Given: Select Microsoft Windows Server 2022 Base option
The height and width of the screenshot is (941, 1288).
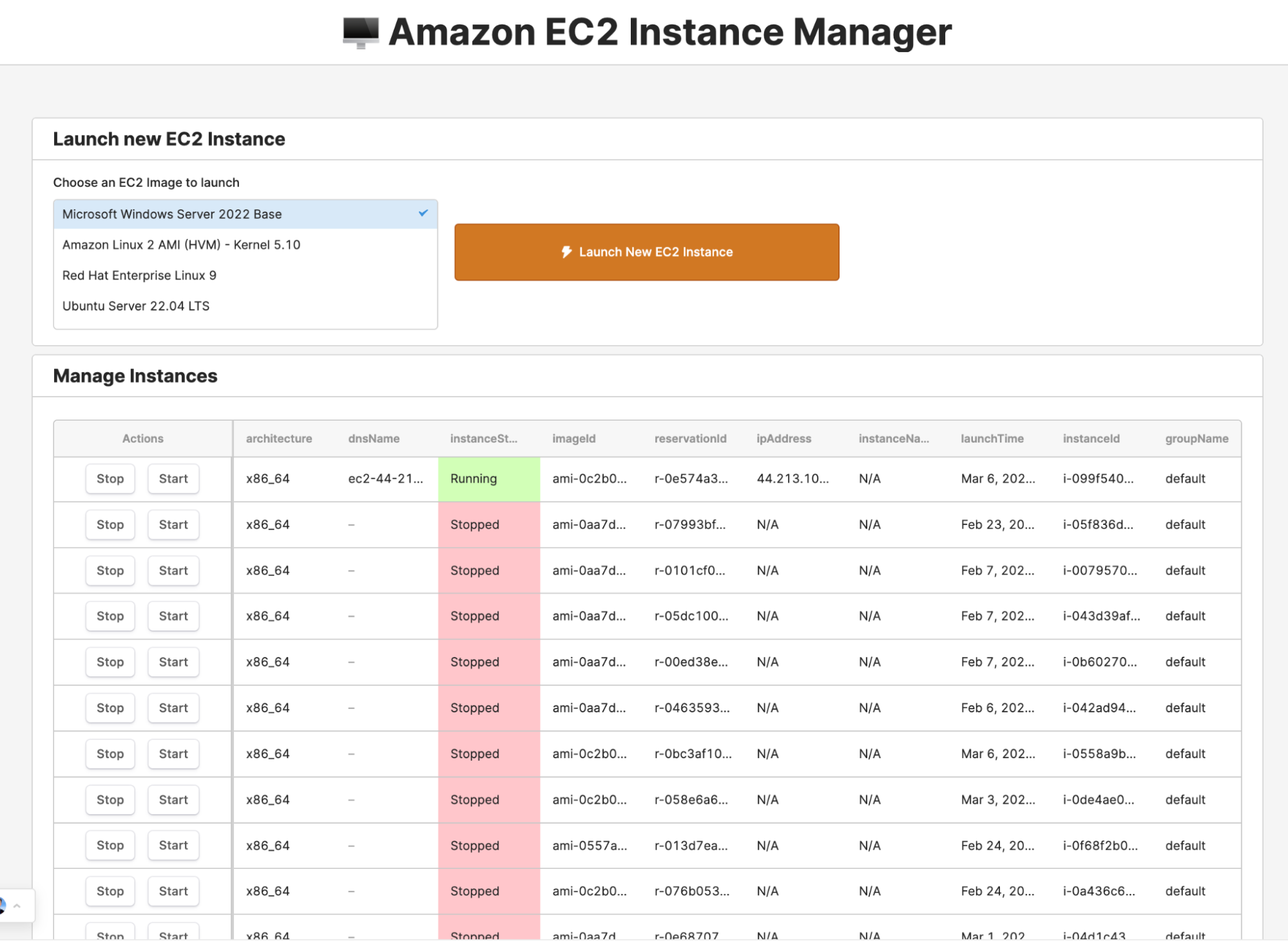Looking at the screenshot, I should pyautogui.click(x=172, y=214).
